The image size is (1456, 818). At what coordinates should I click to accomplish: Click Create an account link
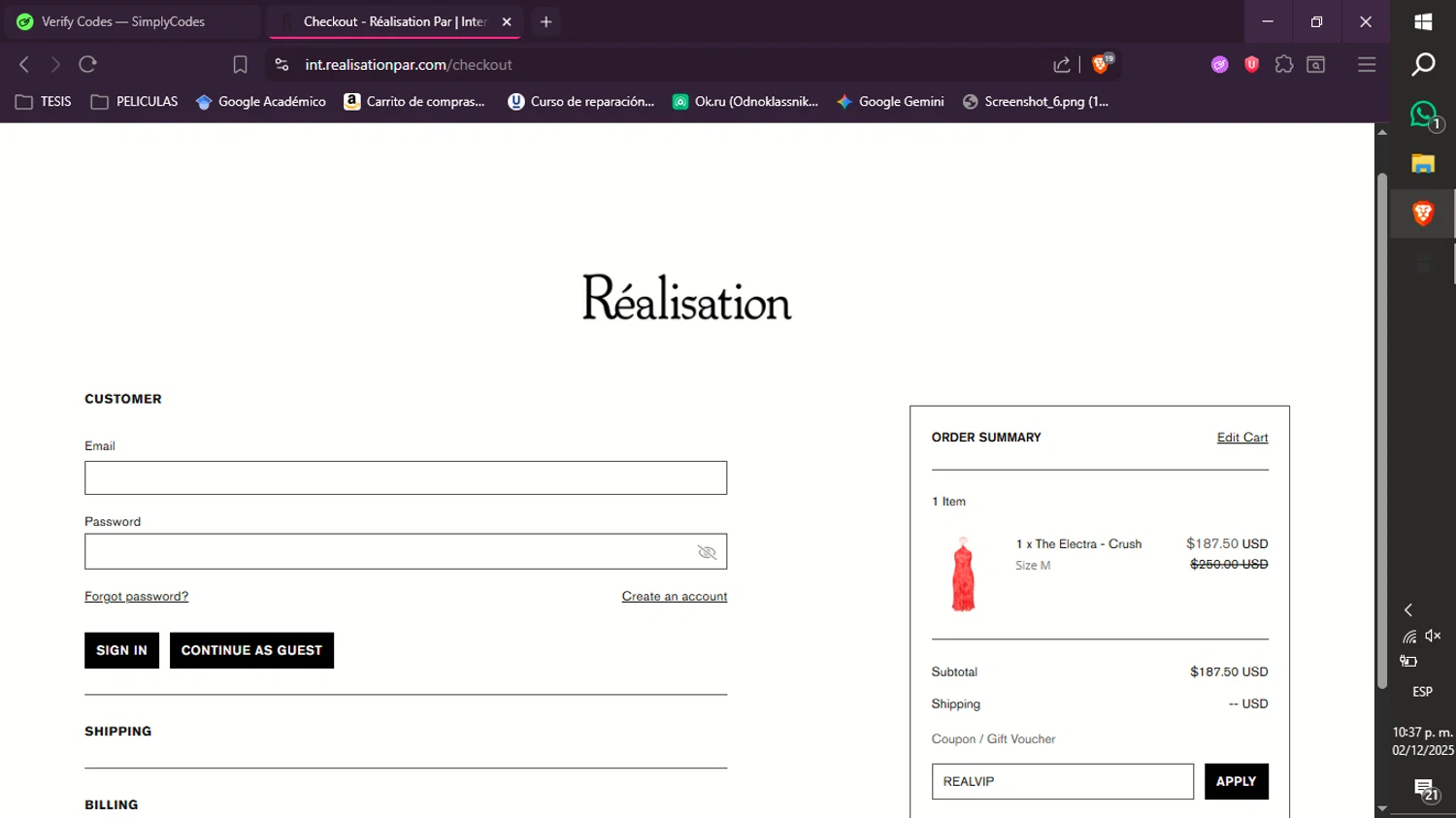(x=675, y=597)
